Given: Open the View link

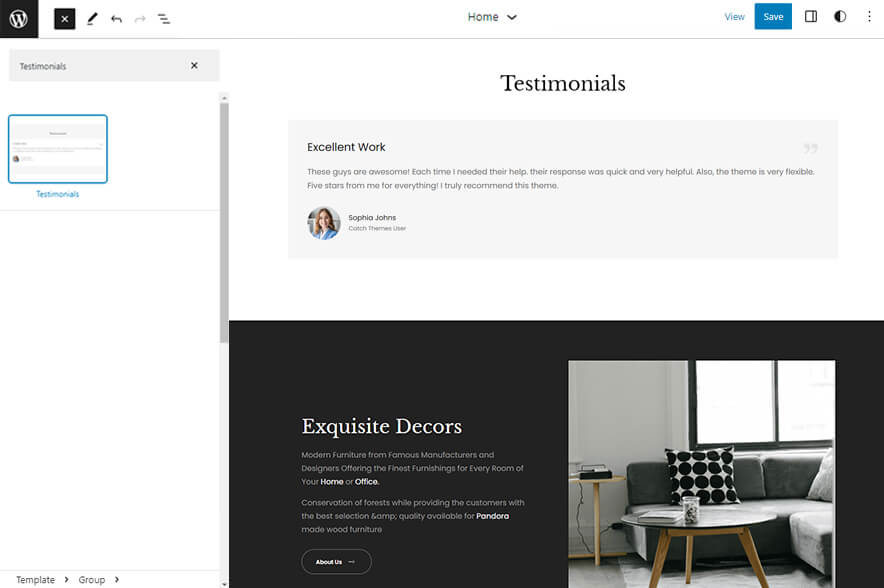Looking at the screenshot, I should pos(734,16).
